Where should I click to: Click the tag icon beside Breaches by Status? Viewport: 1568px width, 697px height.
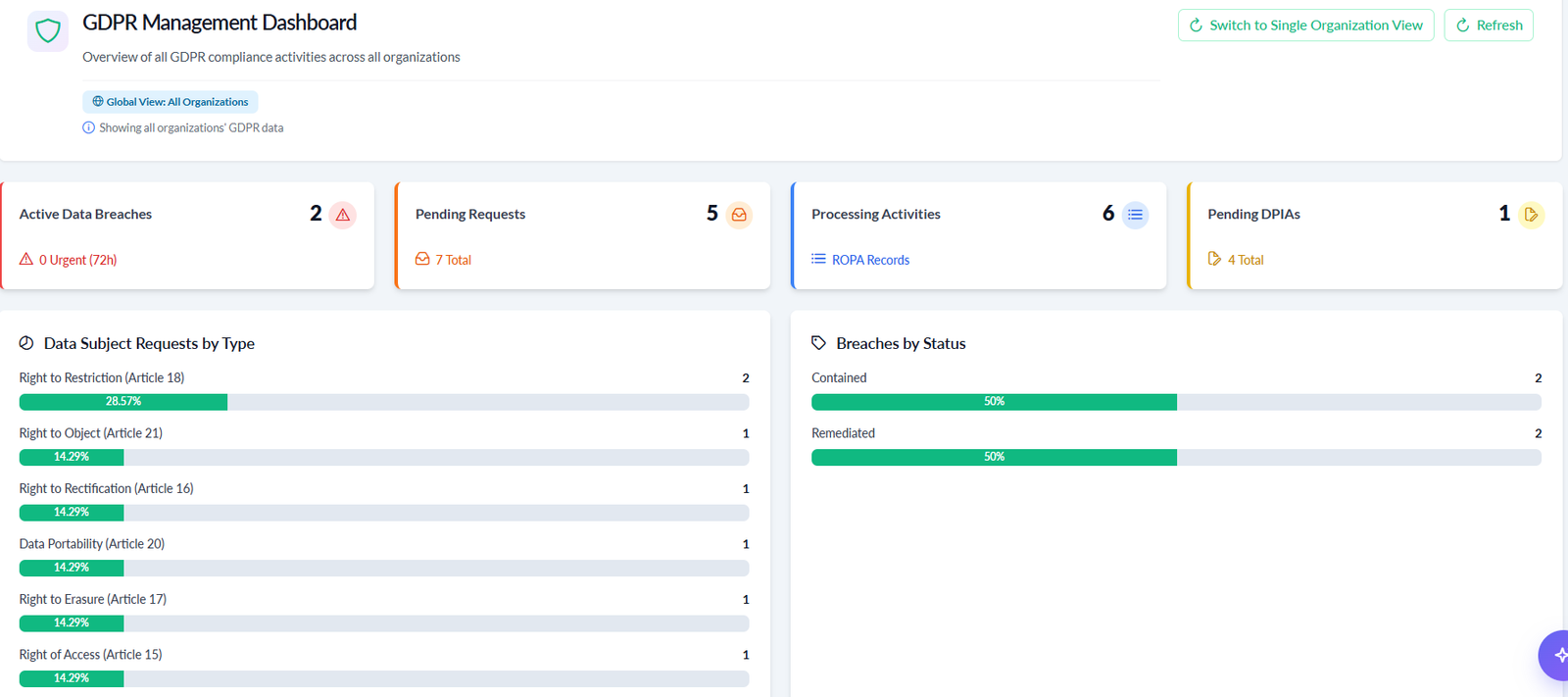tap(819, 343)
